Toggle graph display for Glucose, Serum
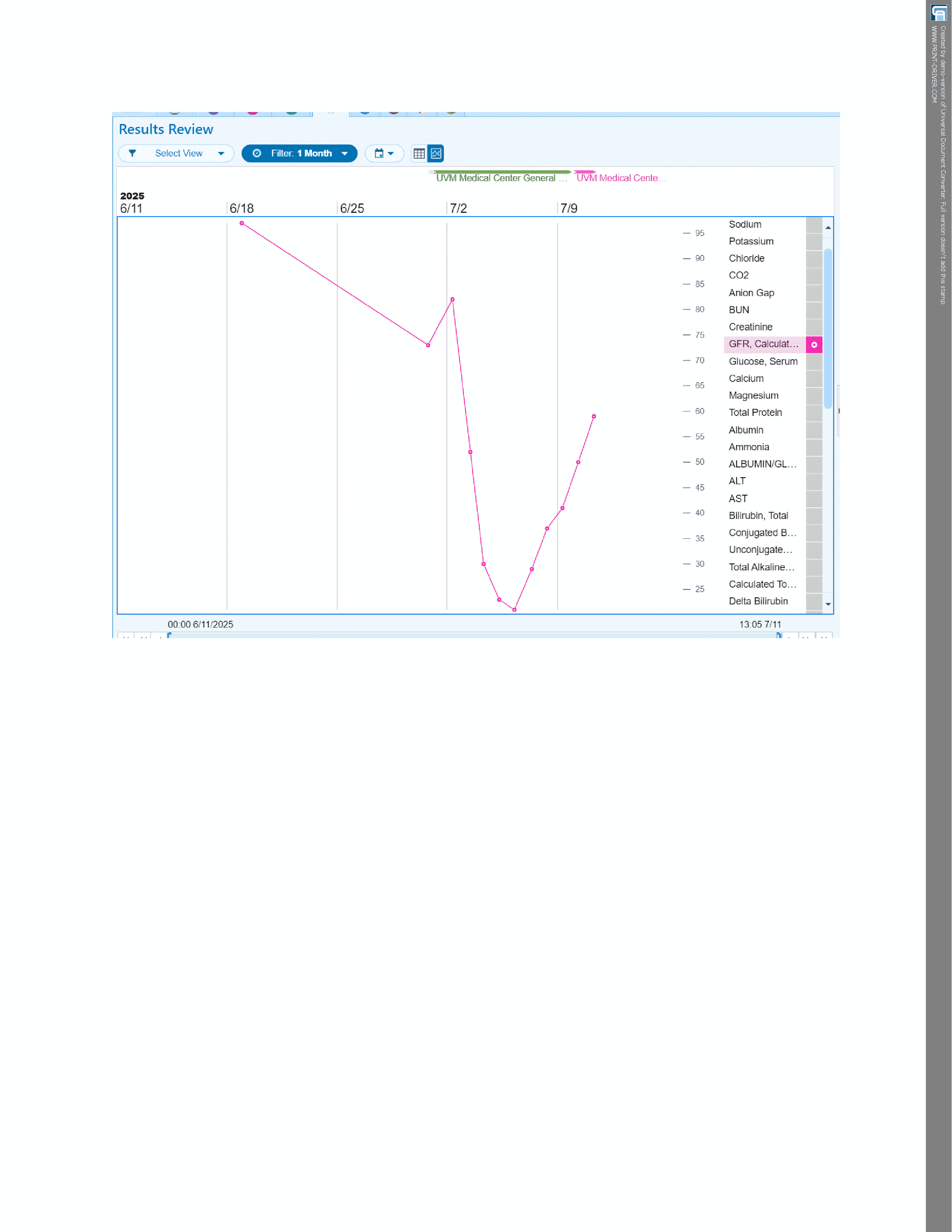The image size is (952, 1232). (814, 362)
